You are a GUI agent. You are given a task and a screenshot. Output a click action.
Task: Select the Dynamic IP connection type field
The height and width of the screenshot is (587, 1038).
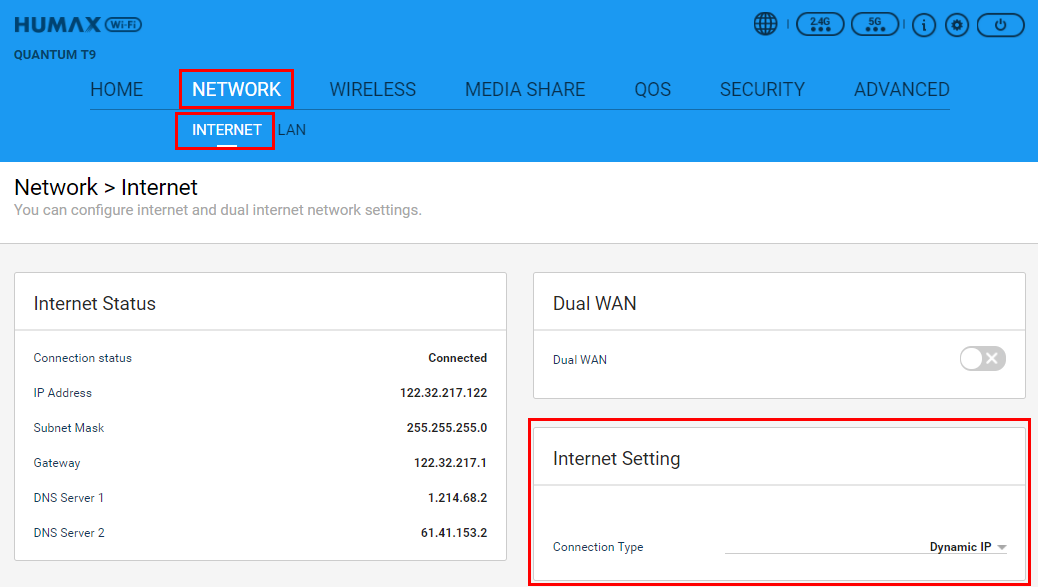click(866, 547)
